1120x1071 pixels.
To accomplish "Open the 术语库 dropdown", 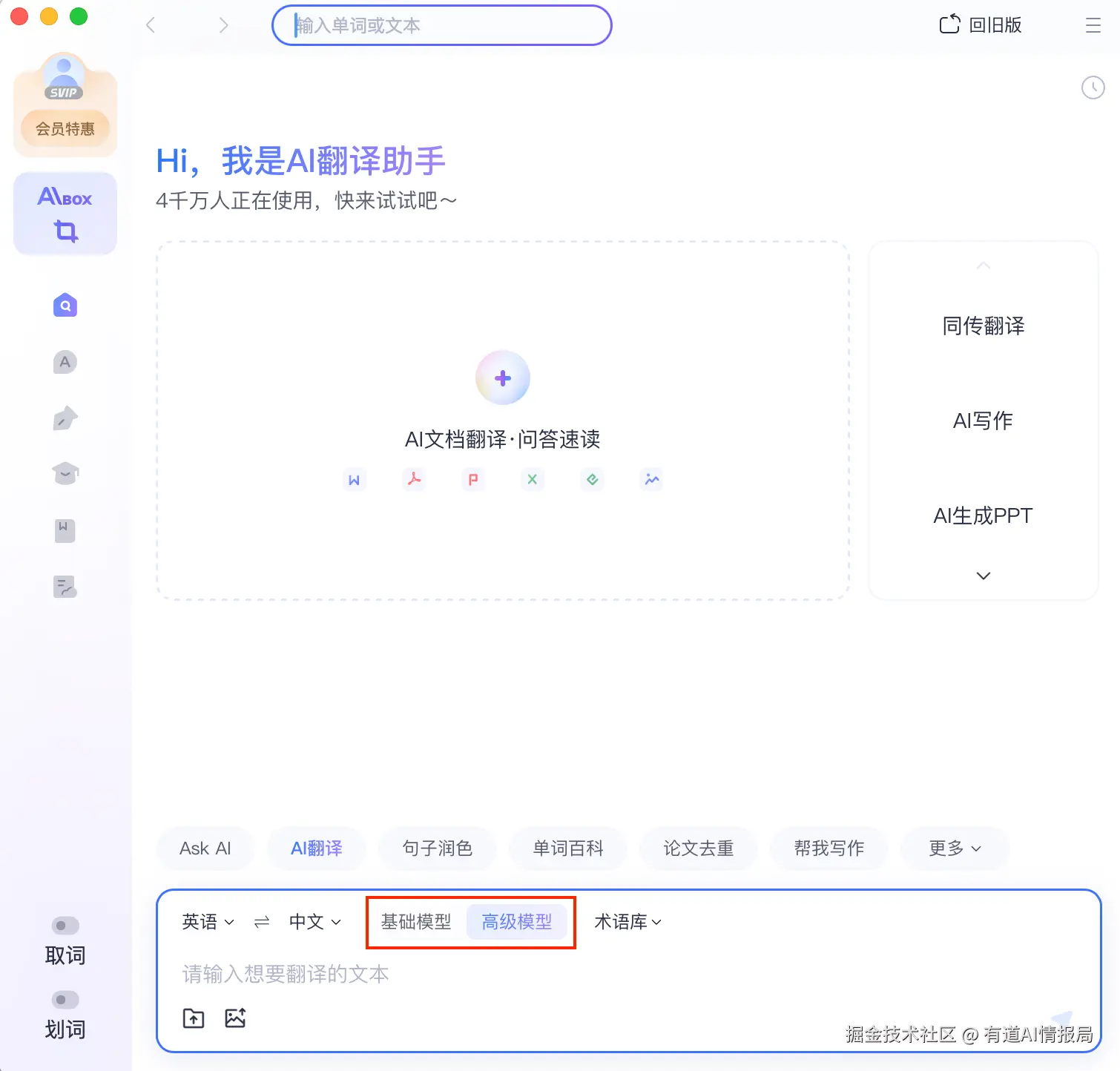I will [627, 921].
